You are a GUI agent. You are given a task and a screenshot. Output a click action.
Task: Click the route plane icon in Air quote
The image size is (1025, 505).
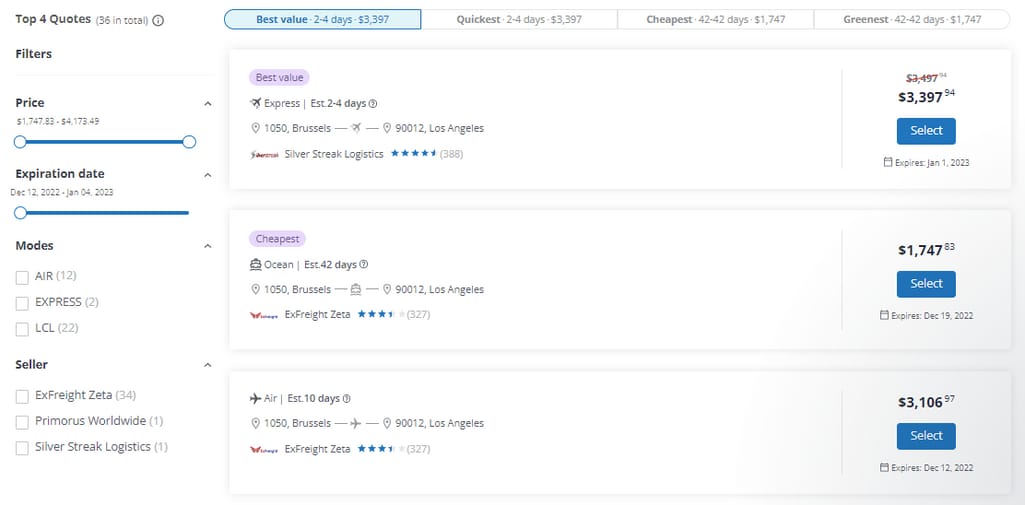click(x=356, y=423)
